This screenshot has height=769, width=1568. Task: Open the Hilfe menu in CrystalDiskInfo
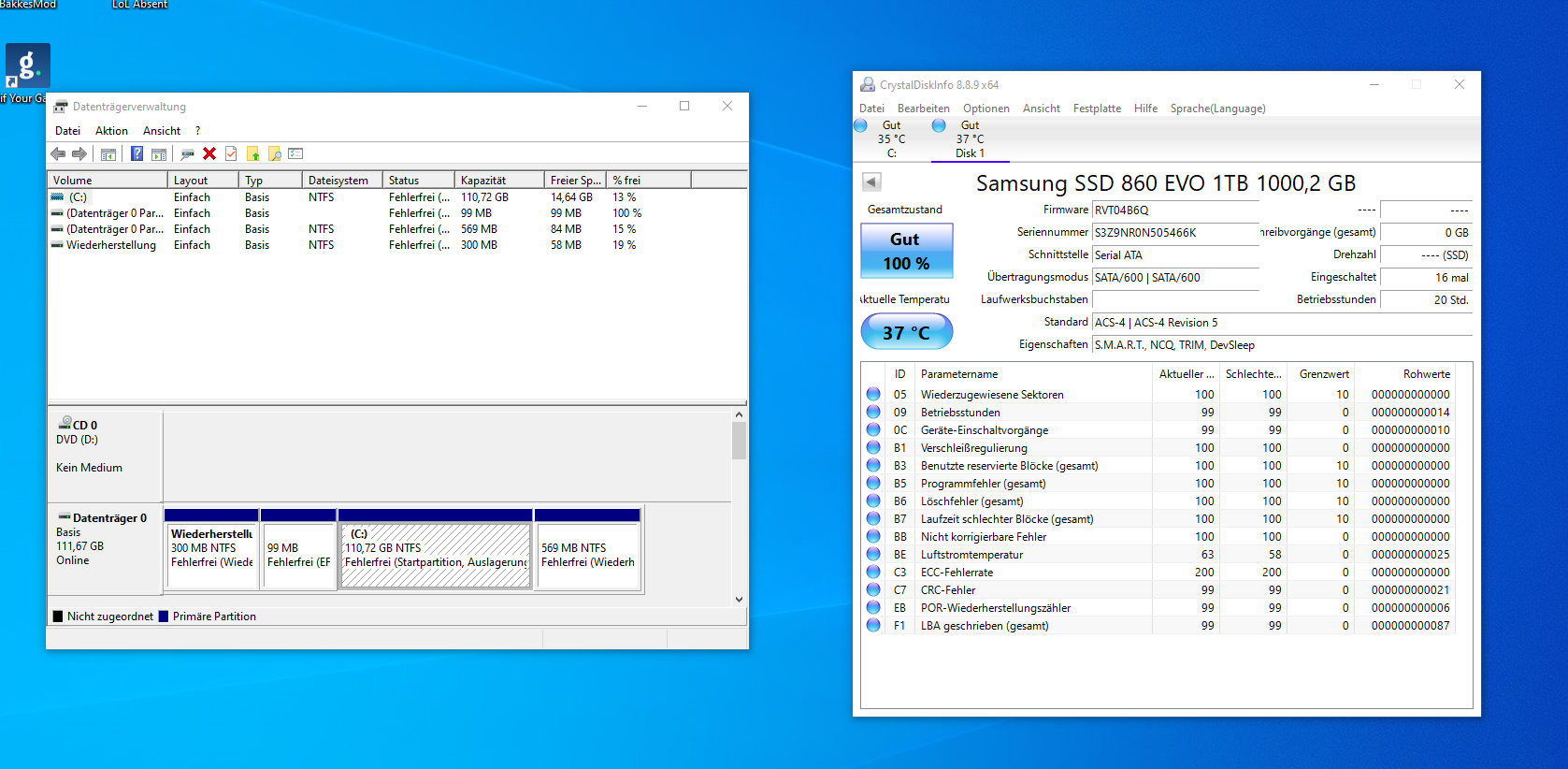click(1145, 109)
